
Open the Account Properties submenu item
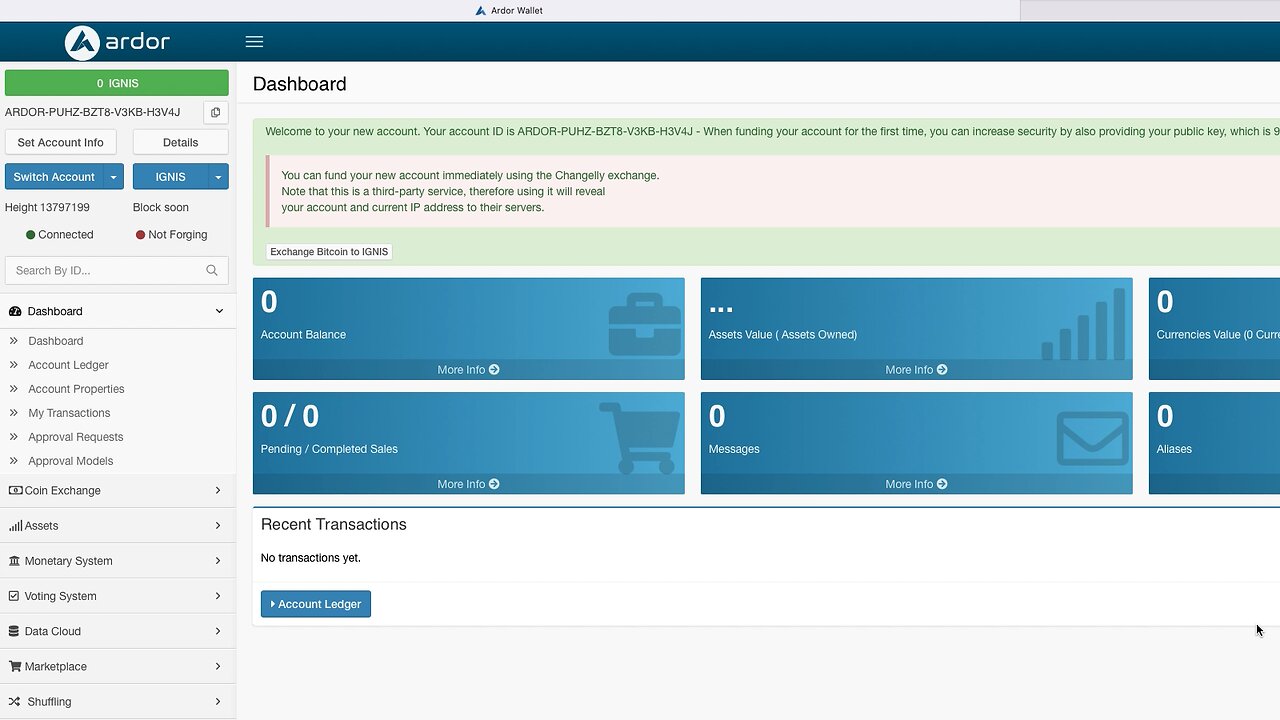(x=76, y=389)
